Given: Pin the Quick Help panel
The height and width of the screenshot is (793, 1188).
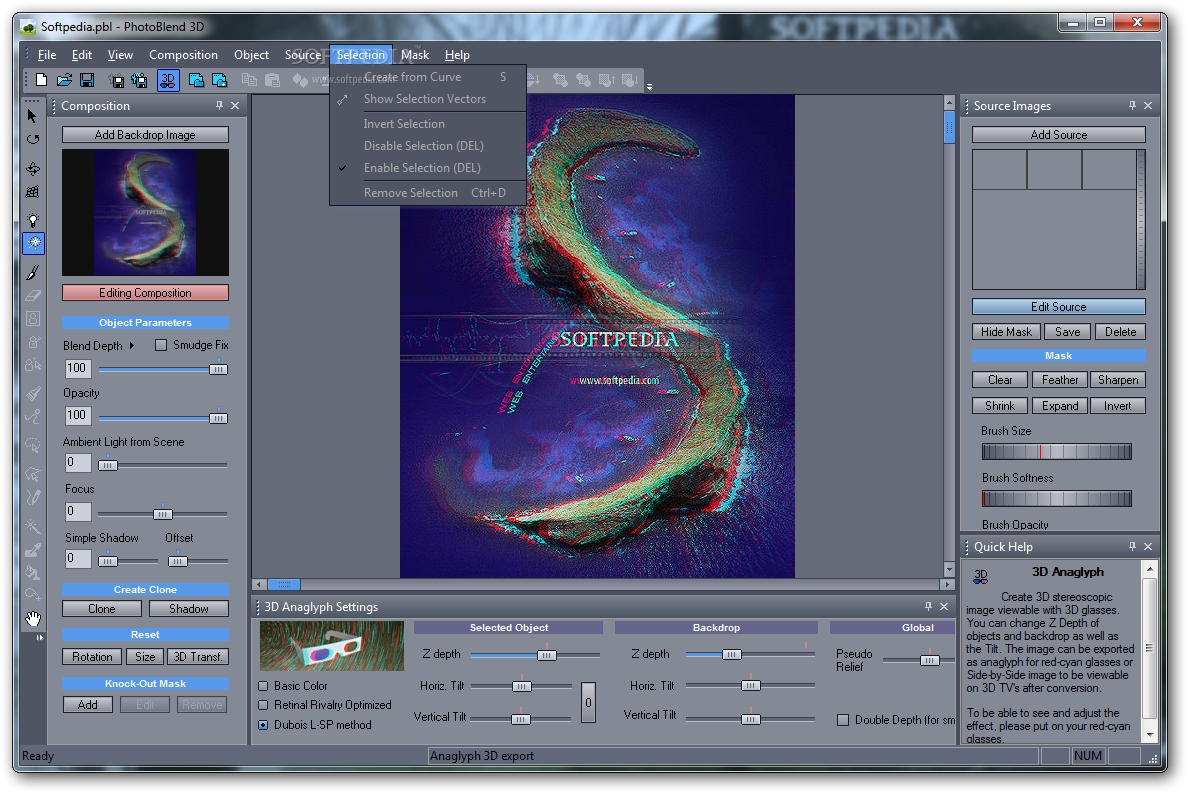Looking at the screenshot, I should (1133, 546).
